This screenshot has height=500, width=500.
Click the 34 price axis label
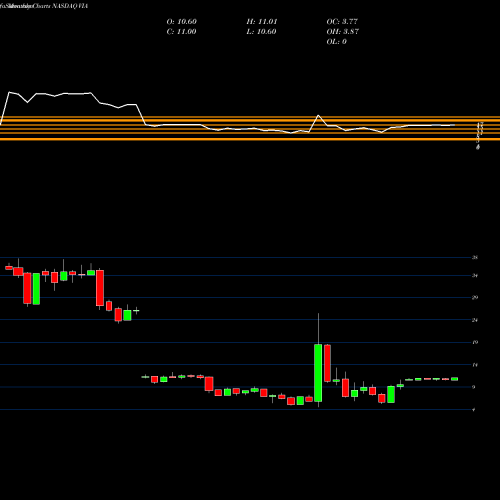pyautogui.click(x=475, y=276)
